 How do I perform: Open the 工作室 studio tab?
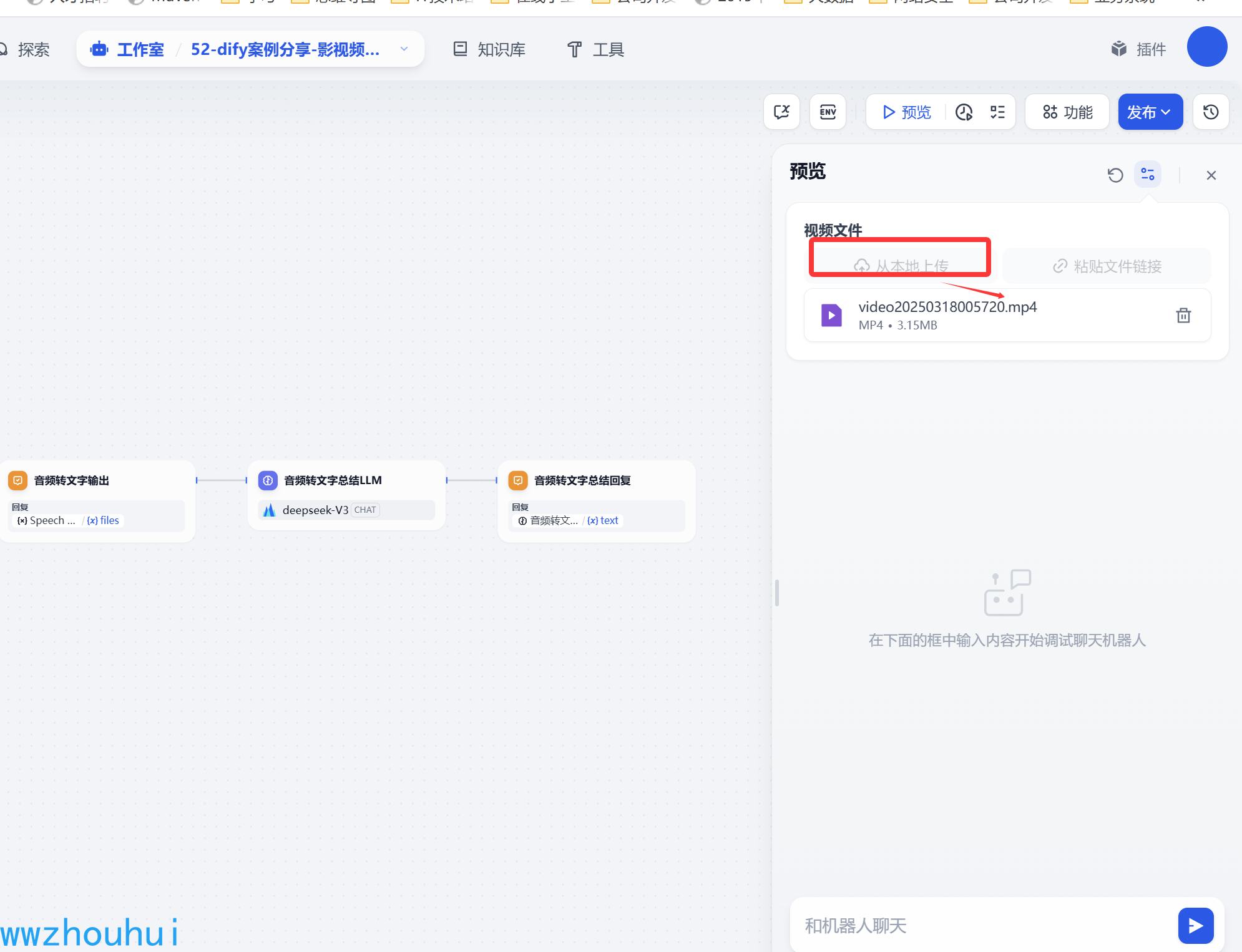127,49
